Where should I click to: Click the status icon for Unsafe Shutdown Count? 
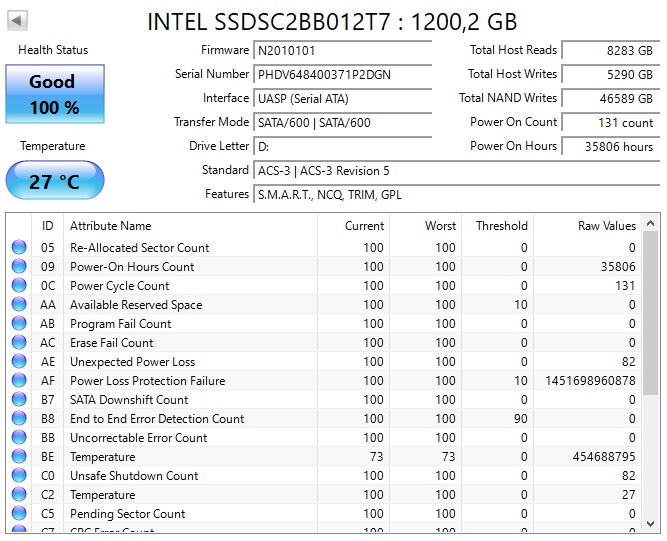pos(19,476)
